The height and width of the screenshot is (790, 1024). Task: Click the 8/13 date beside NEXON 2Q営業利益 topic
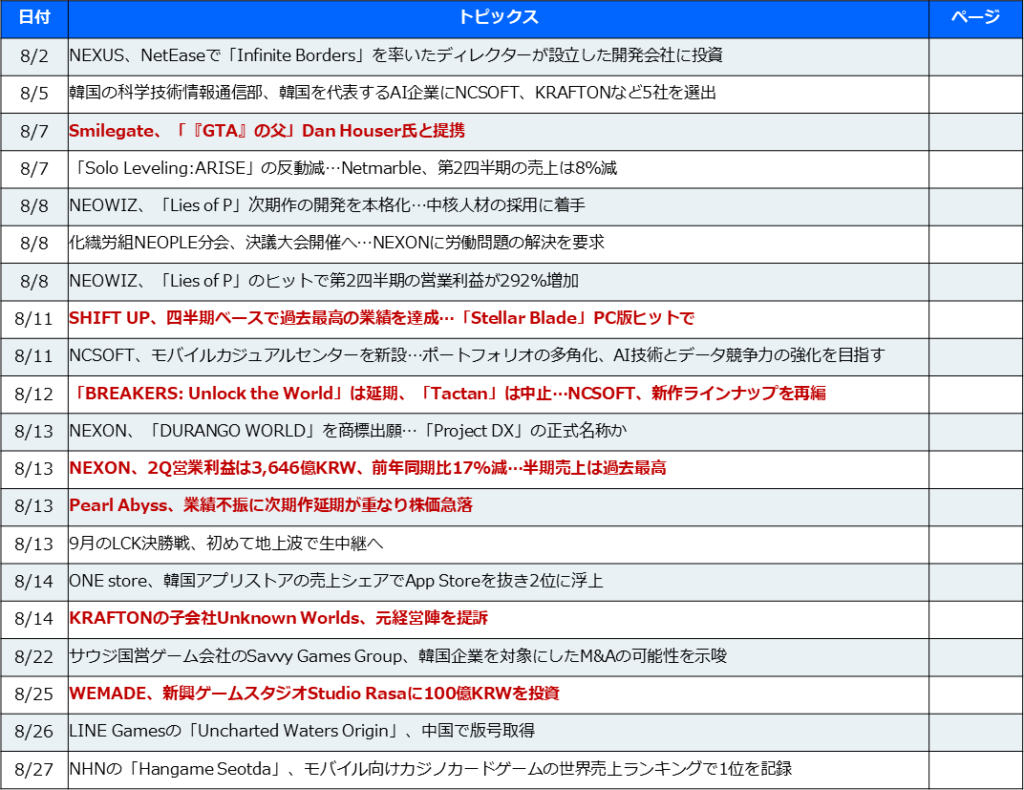coord(34,469)
